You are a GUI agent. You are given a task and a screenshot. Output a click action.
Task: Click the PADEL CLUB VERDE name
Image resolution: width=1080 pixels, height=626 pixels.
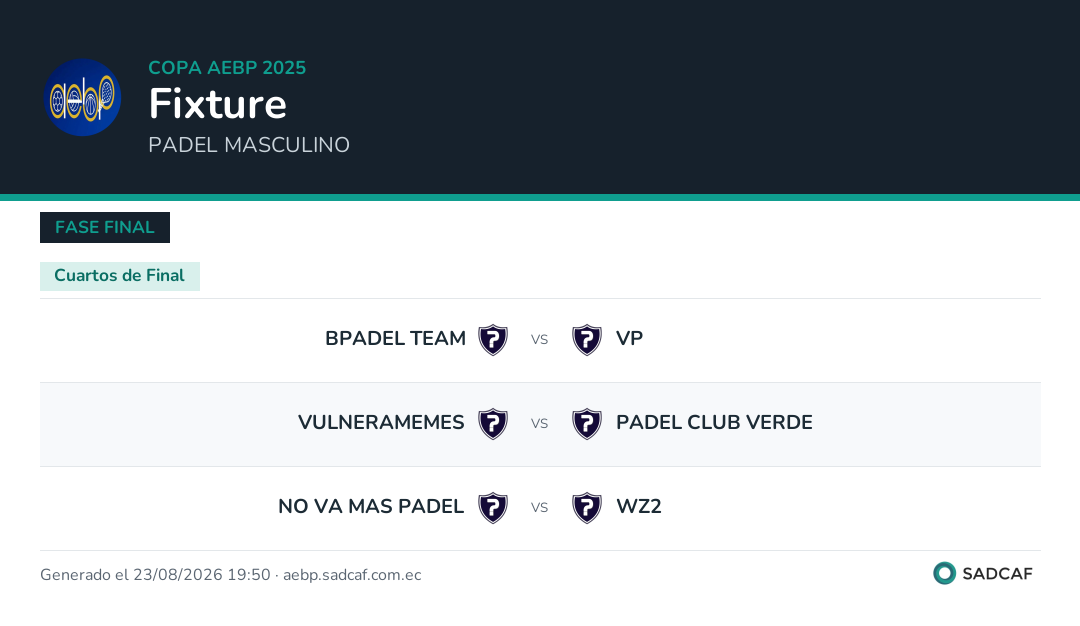point(714,423)
